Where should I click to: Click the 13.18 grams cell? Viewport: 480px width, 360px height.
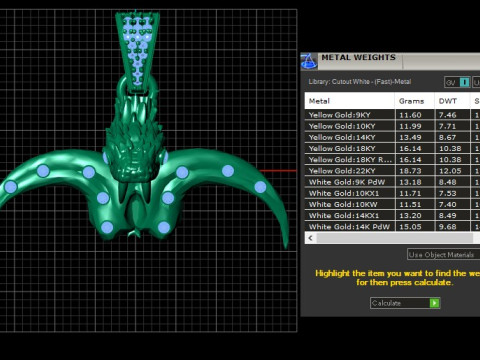pos(415,182)
